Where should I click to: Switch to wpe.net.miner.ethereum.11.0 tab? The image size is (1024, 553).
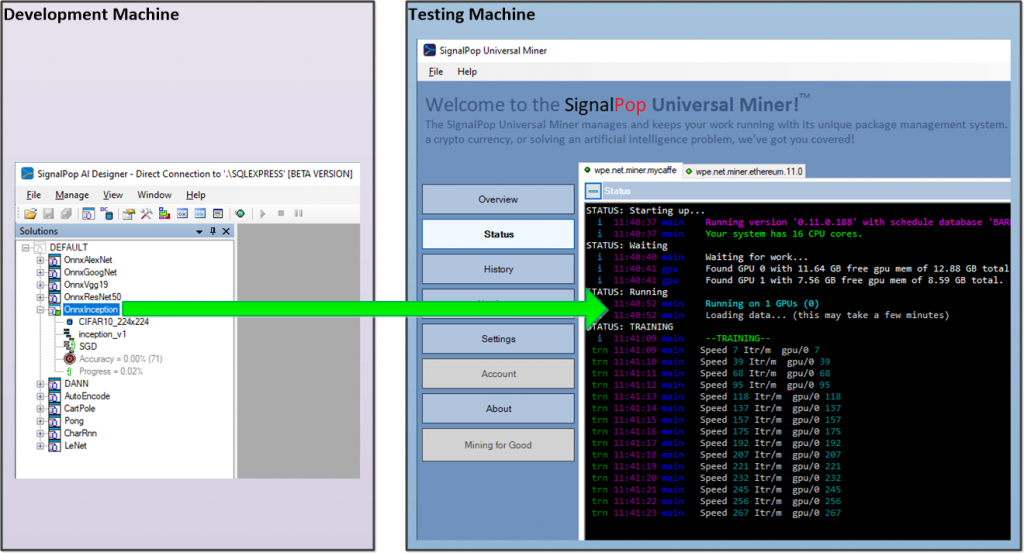click(x=744, y=171)
